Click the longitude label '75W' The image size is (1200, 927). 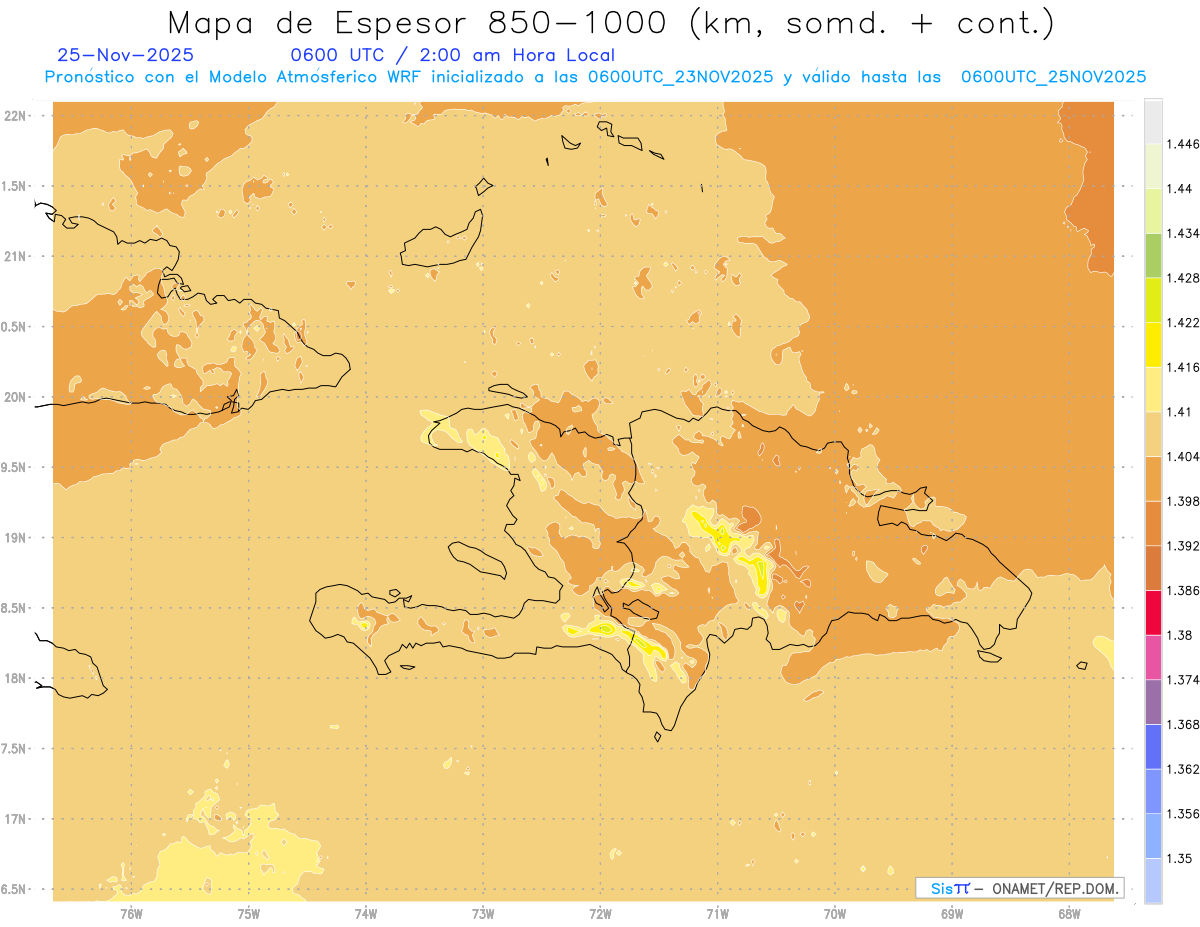pos(249,913)
